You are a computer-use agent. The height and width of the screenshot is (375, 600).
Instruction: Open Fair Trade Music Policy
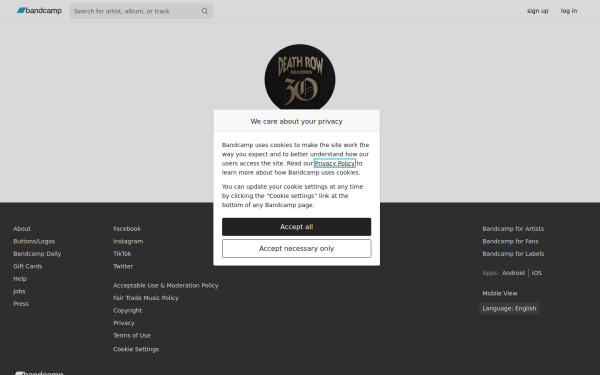(x=146, y=298)
